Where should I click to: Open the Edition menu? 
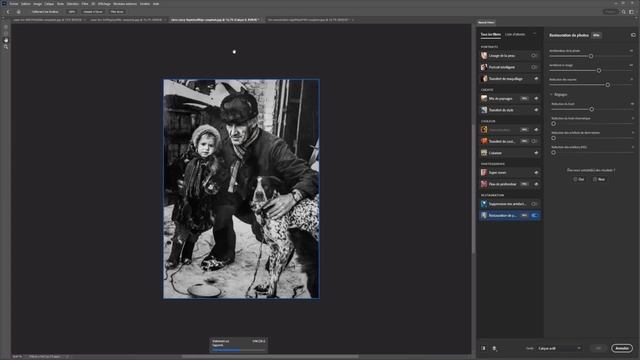(26, 4)
